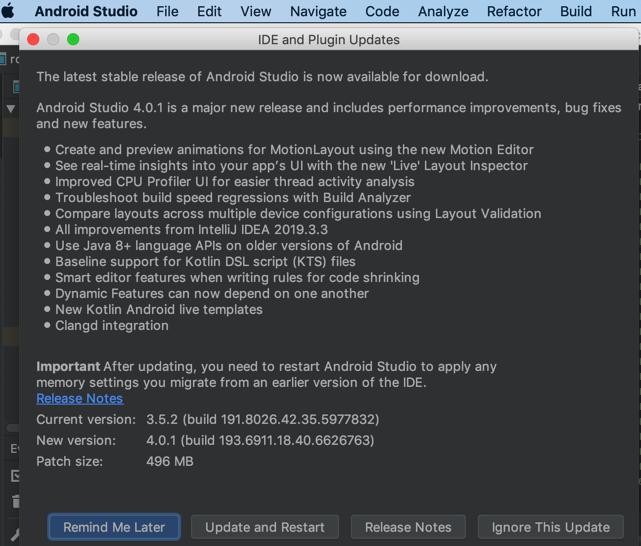641x546 pixels.
Task: Click the 'New Kotlin Android live templates' bullet
Action: click(159, 310)
